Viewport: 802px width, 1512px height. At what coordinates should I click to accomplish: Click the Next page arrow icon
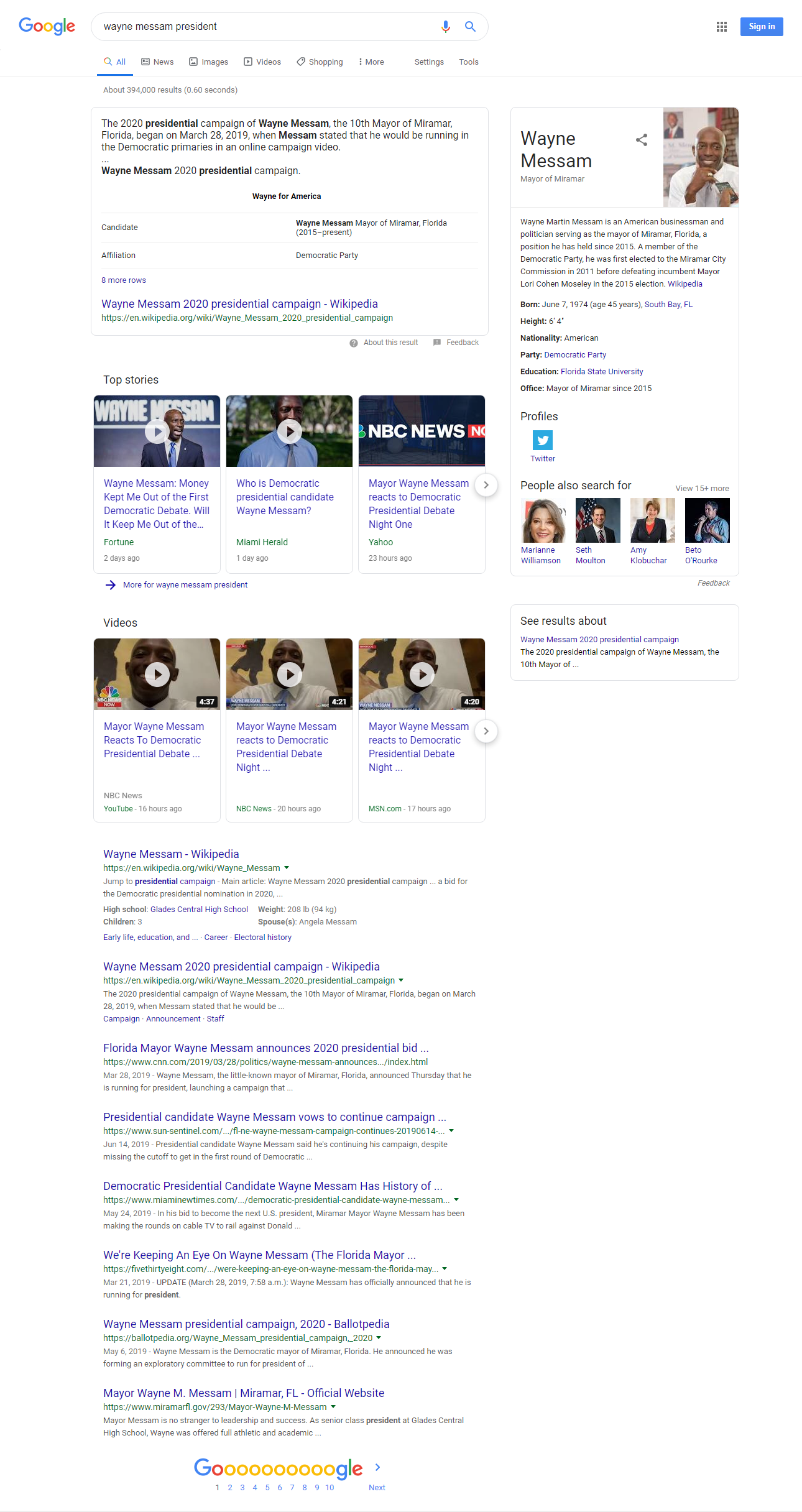tap(377, 1467)
